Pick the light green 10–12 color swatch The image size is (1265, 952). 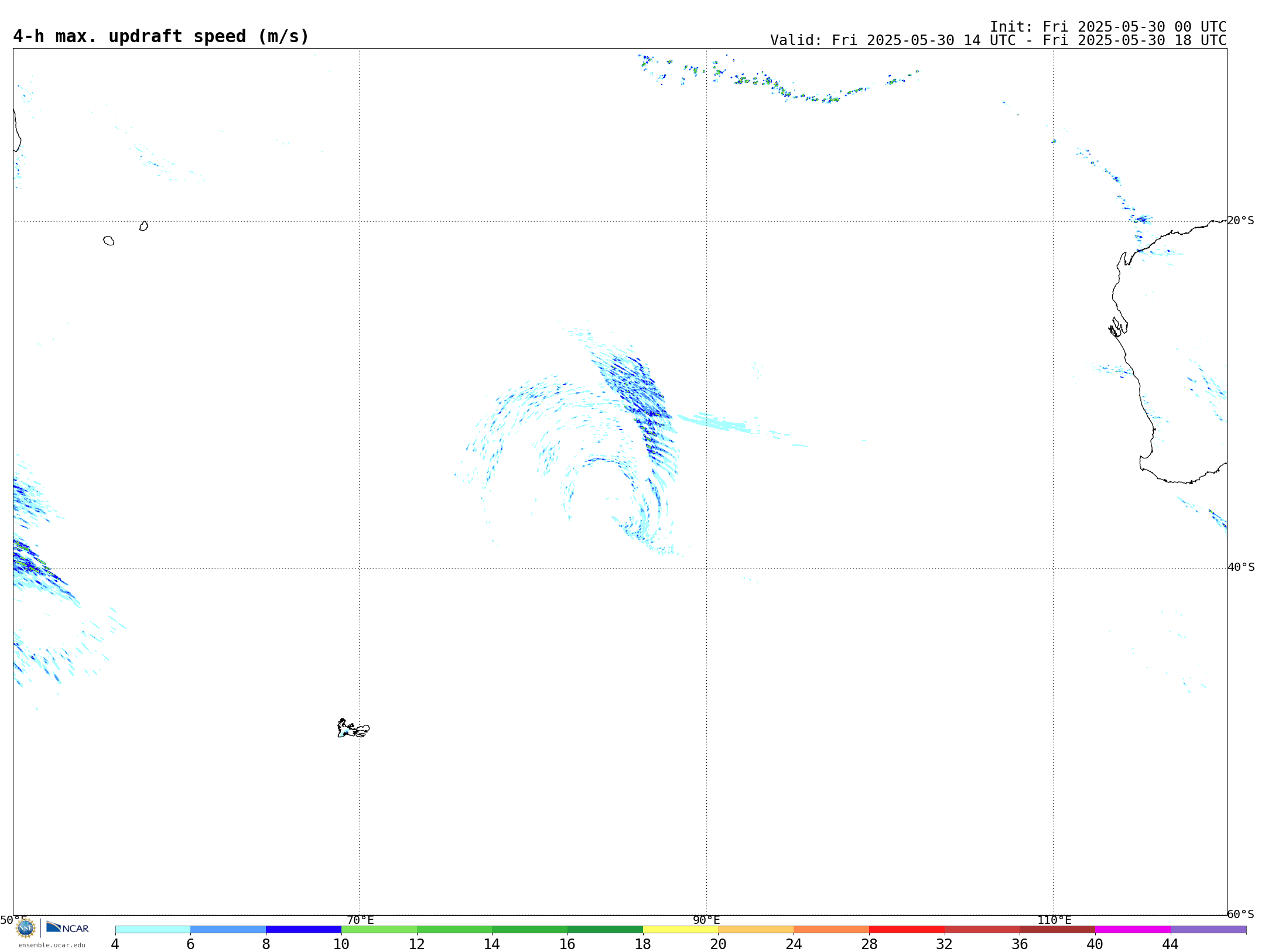pos(379,930)
